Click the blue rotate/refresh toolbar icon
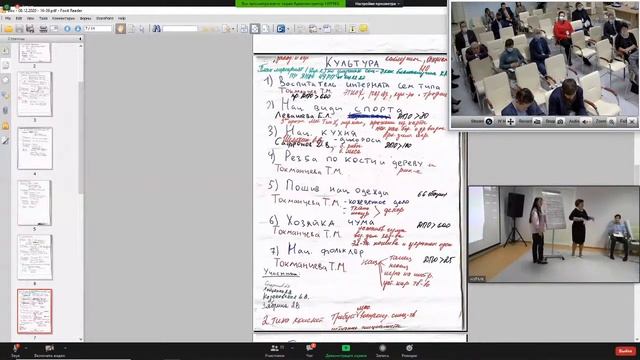640x360 pixels. 281,29
